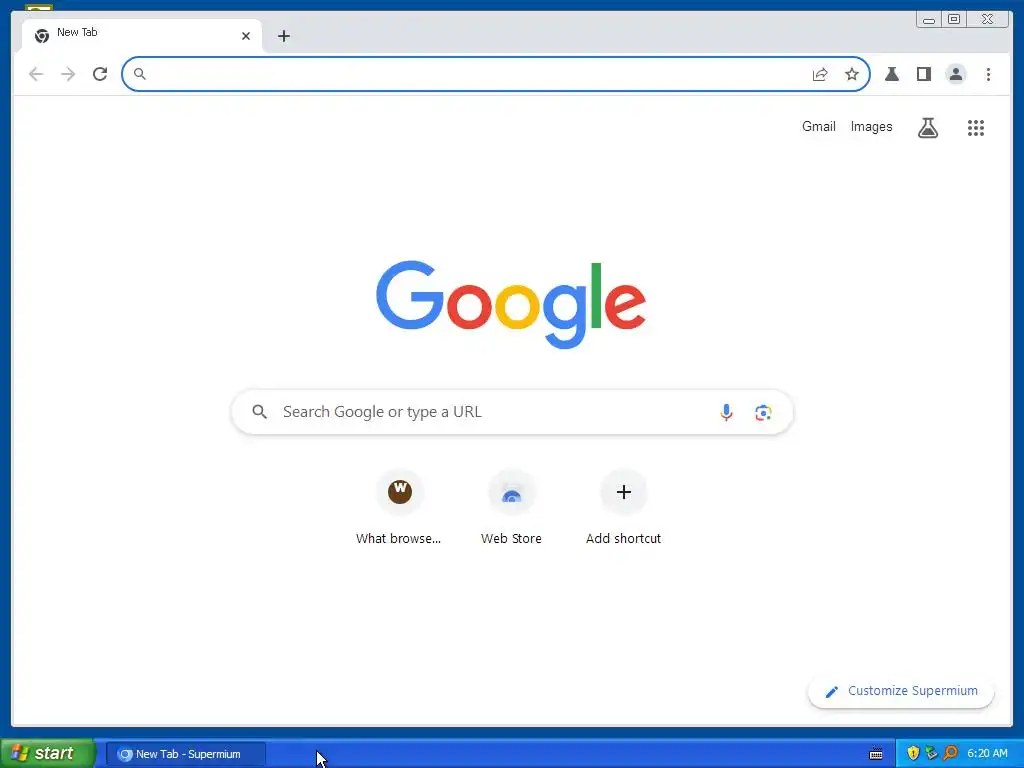Open a new tab with plus button
This screenshot has width=1024, height=768.
283,36
